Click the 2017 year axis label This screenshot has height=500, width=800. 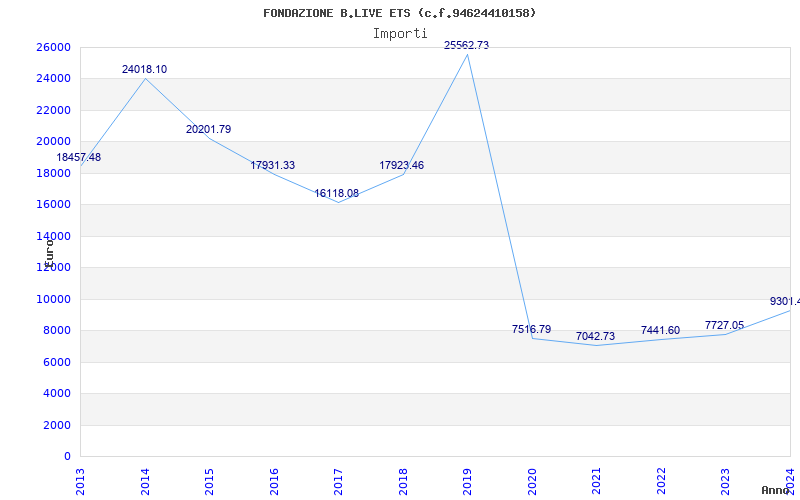[x=339, y=481]
